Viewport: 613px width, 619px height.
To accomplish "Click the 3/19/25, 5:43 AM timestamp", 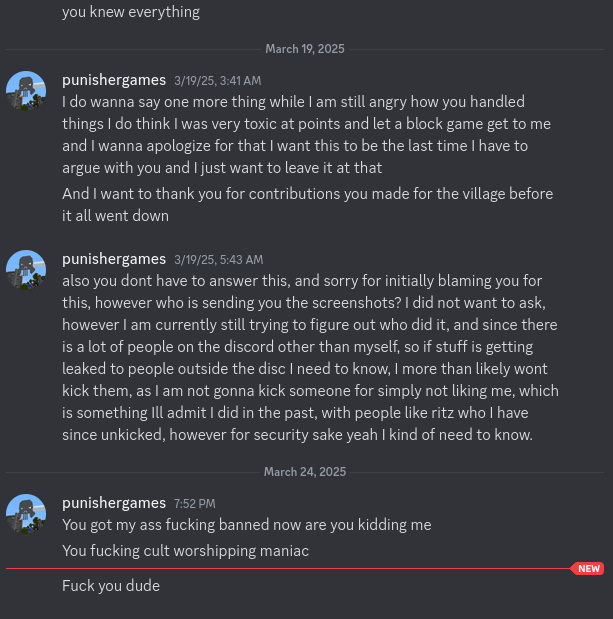I will (x=218, y=260).
